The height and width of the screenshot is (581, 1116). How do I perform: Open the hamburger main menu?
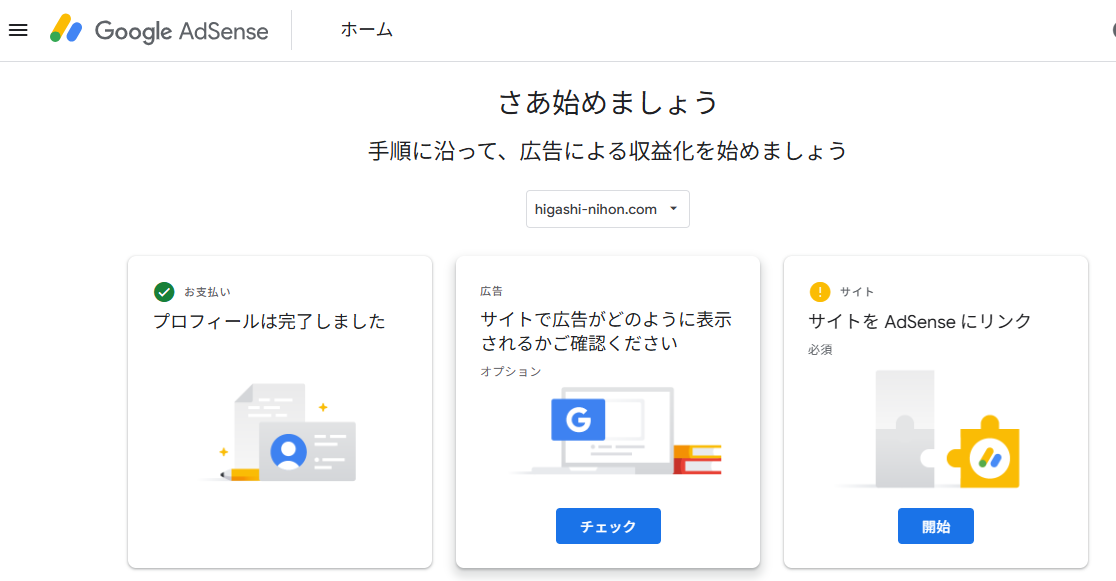click(x=18, y=30)
